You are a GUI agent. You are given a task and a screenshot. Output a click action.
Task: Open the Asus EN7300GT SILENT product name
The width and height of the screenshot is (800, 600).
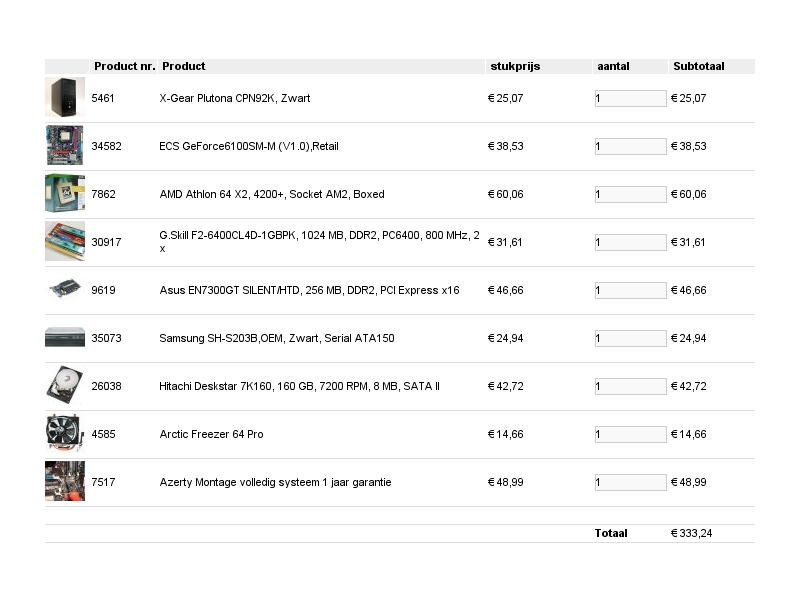click(309, 290)
